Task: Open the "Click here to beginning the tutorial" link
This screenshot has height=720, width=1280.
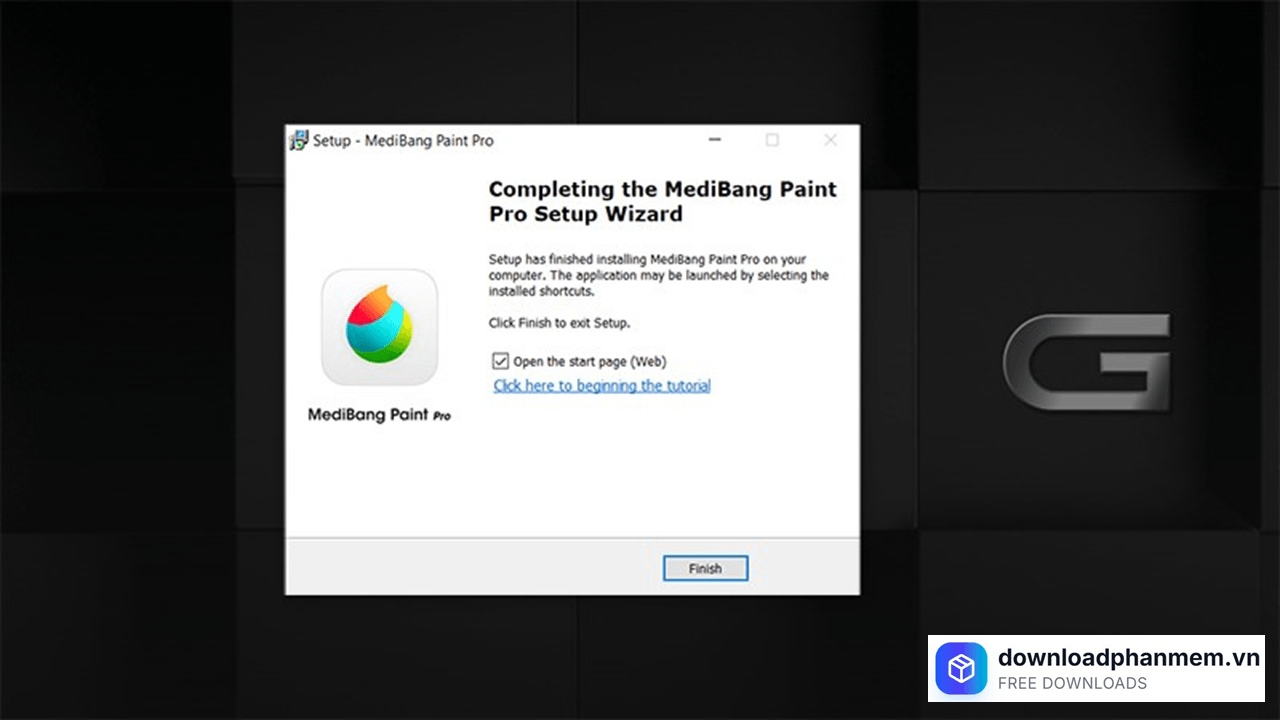Action: tap(601, 386)
